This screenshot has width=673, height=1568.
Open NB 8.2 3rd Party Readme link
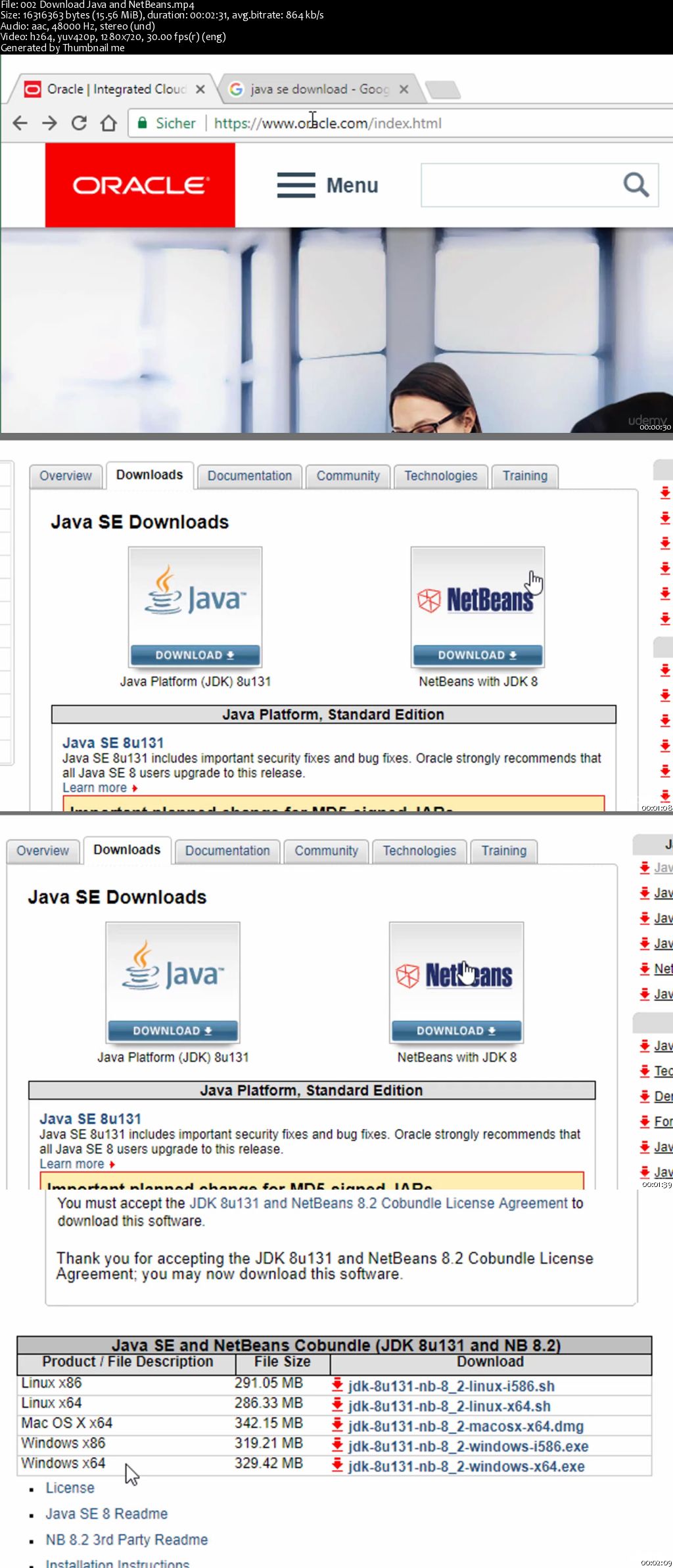[127, 1540]
